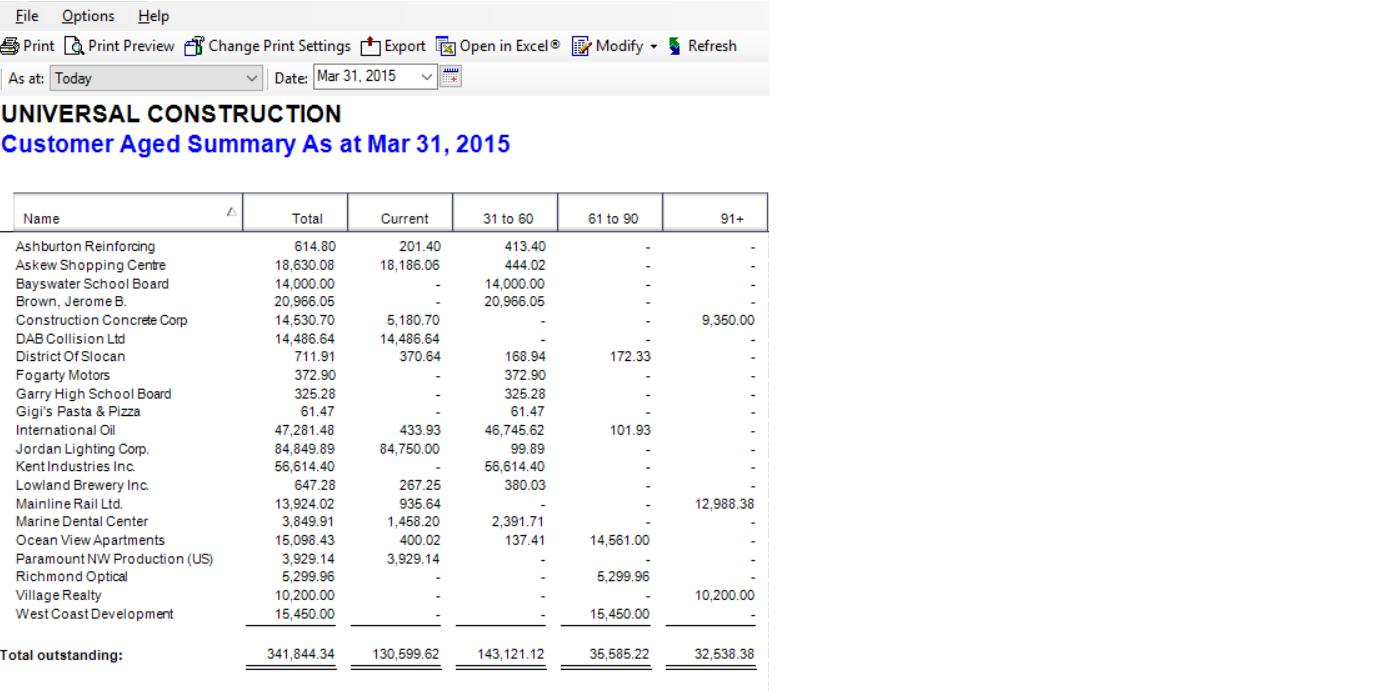This screenshot has width=1395, height=691.
Task: Click the 35,585.22 61 to 90 total
Action: [618, 655]
